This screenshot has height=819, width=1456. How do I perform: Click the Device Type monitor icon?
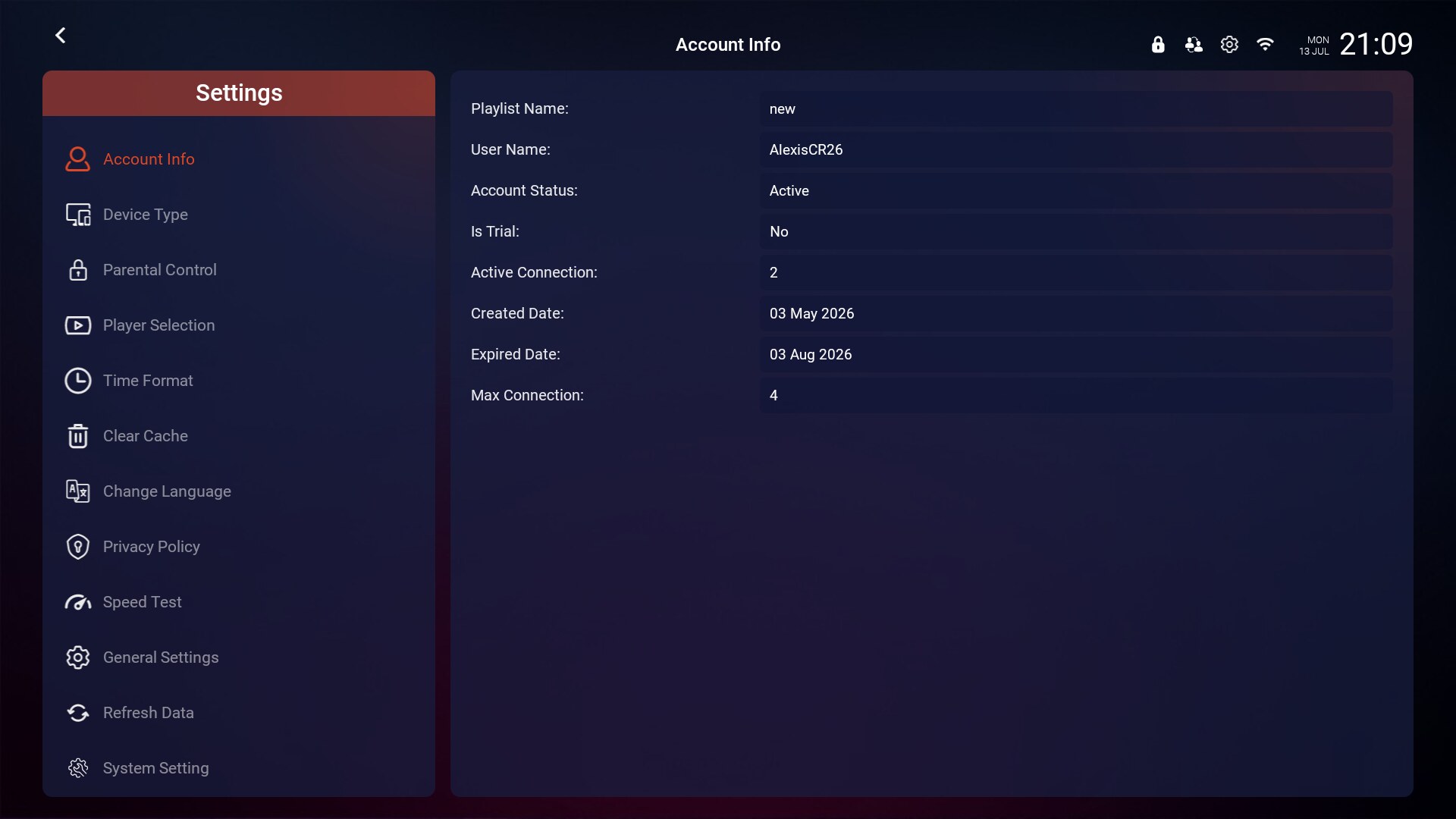77,215
